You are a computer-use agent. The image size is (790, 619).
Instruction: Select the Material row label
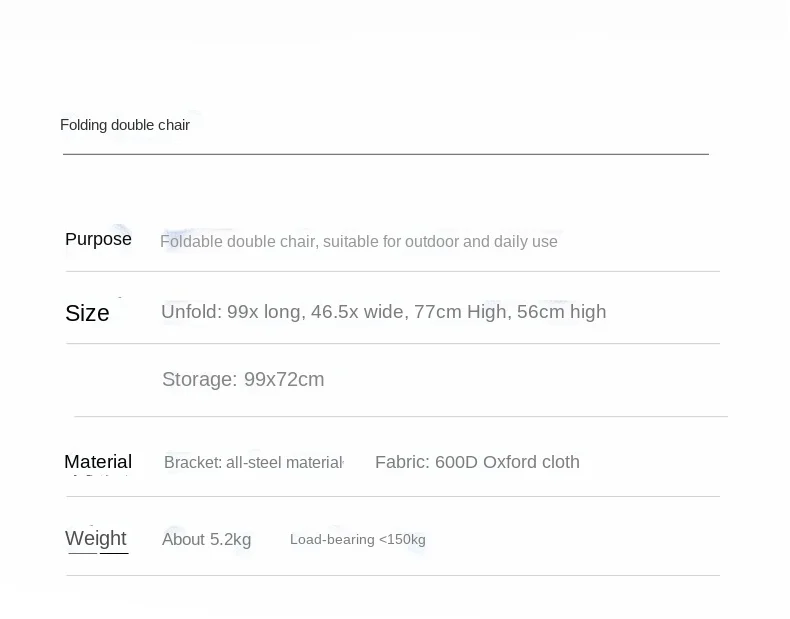tap(98, 461)
